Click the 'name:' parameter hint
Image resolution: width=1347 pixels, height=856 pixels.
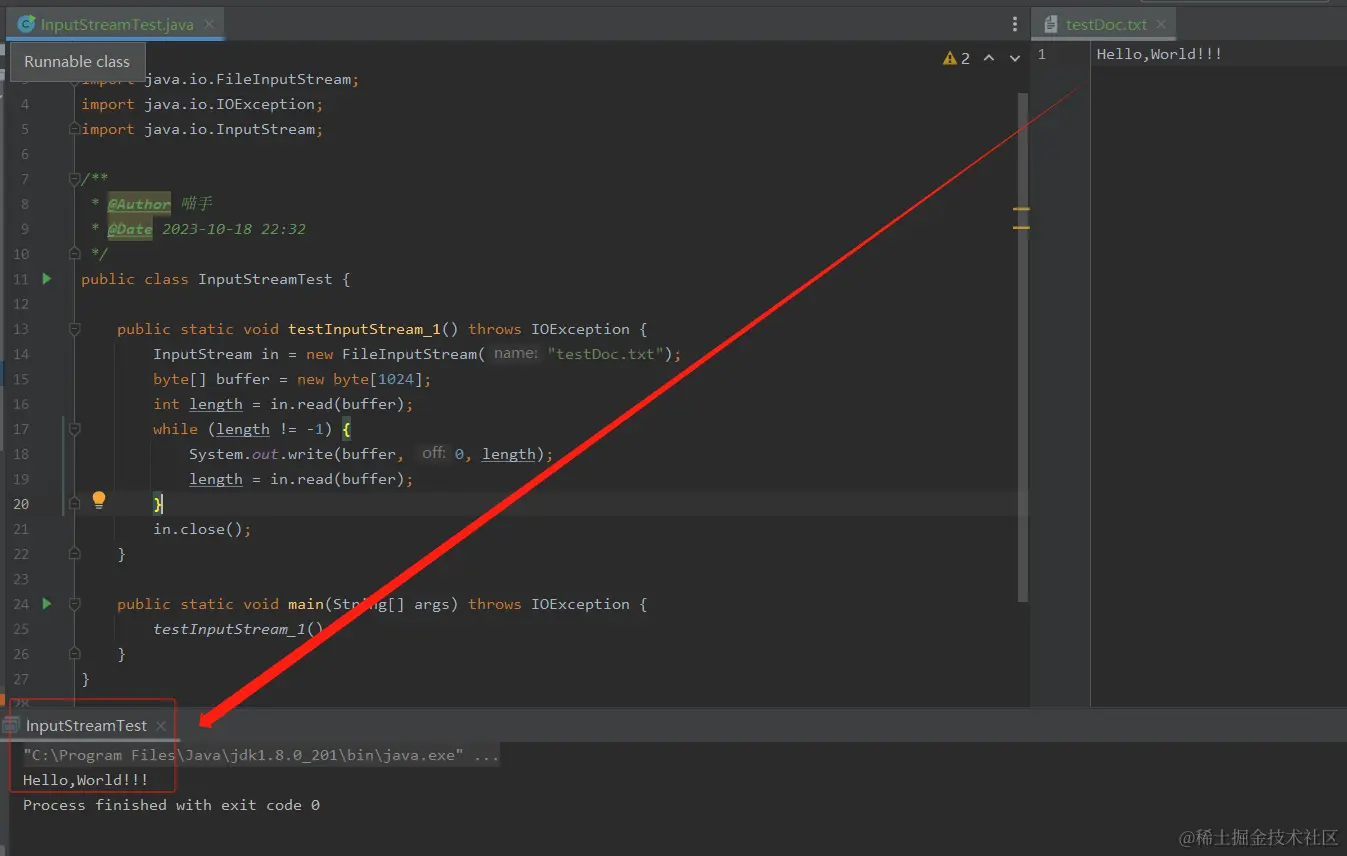coord(515,353)
